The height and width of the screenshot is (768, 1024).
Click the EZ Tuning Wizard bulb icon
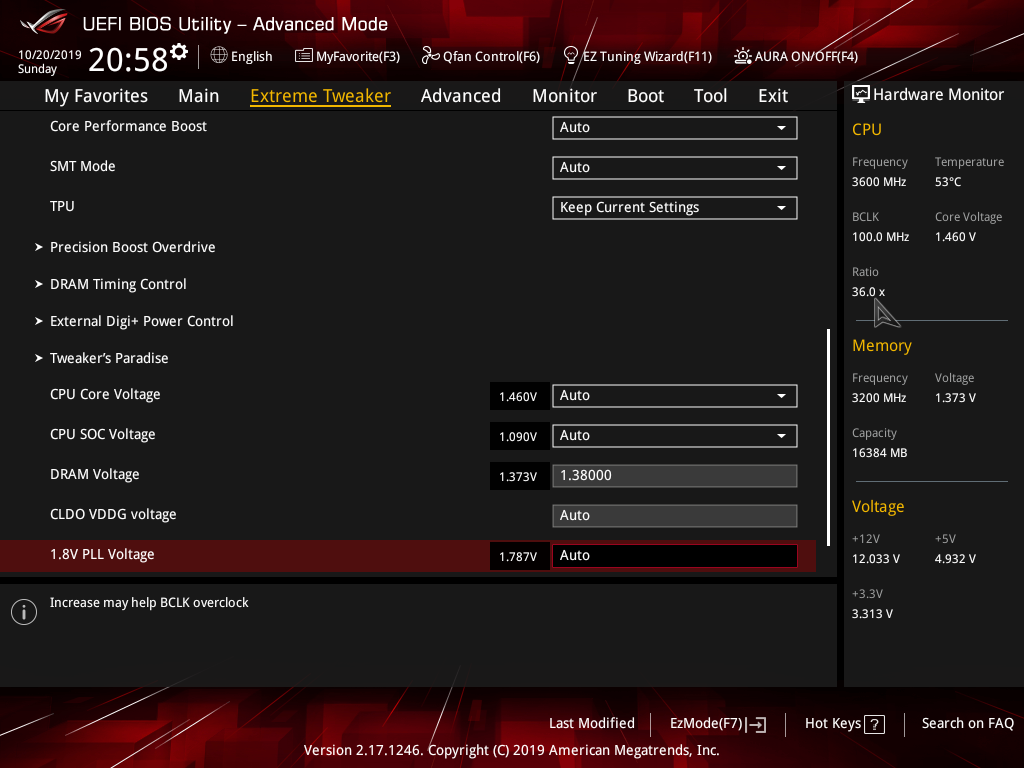point(570,56)
